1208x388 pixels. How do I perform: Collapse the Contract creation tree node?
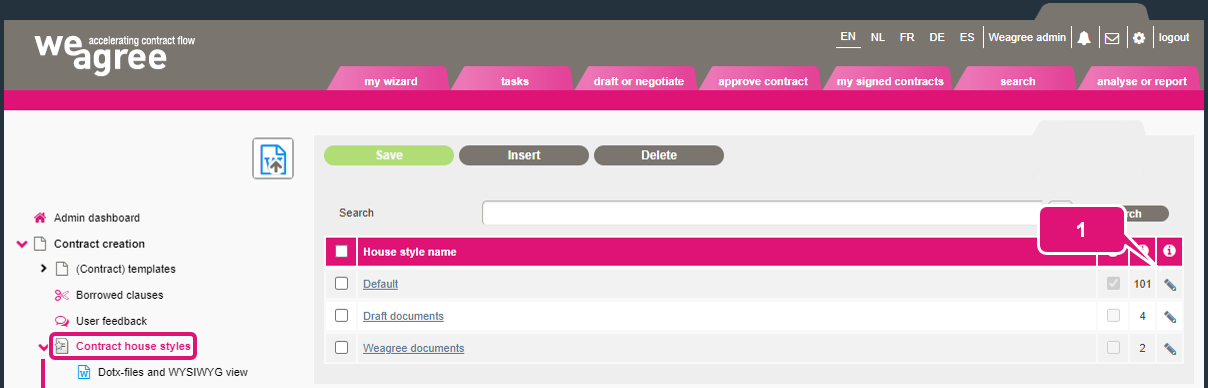pyautogui.click(x=22, y=243)
